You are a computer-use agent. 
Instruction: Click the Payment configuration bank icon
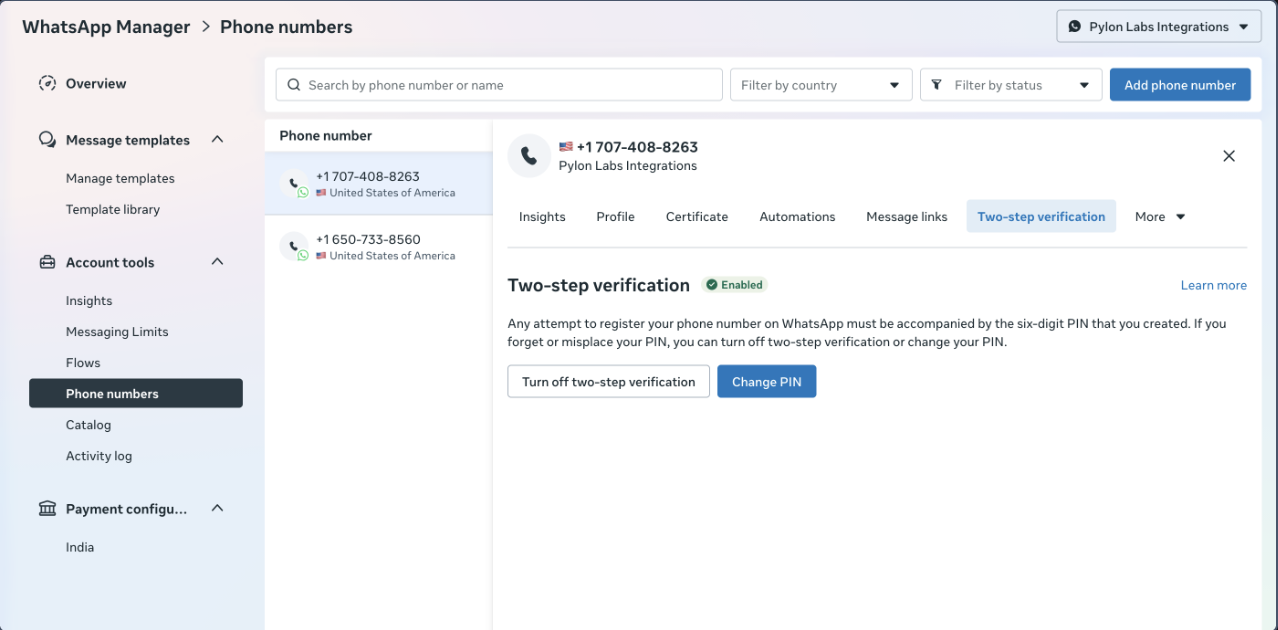pyautogui.click(x=47, y=509)
